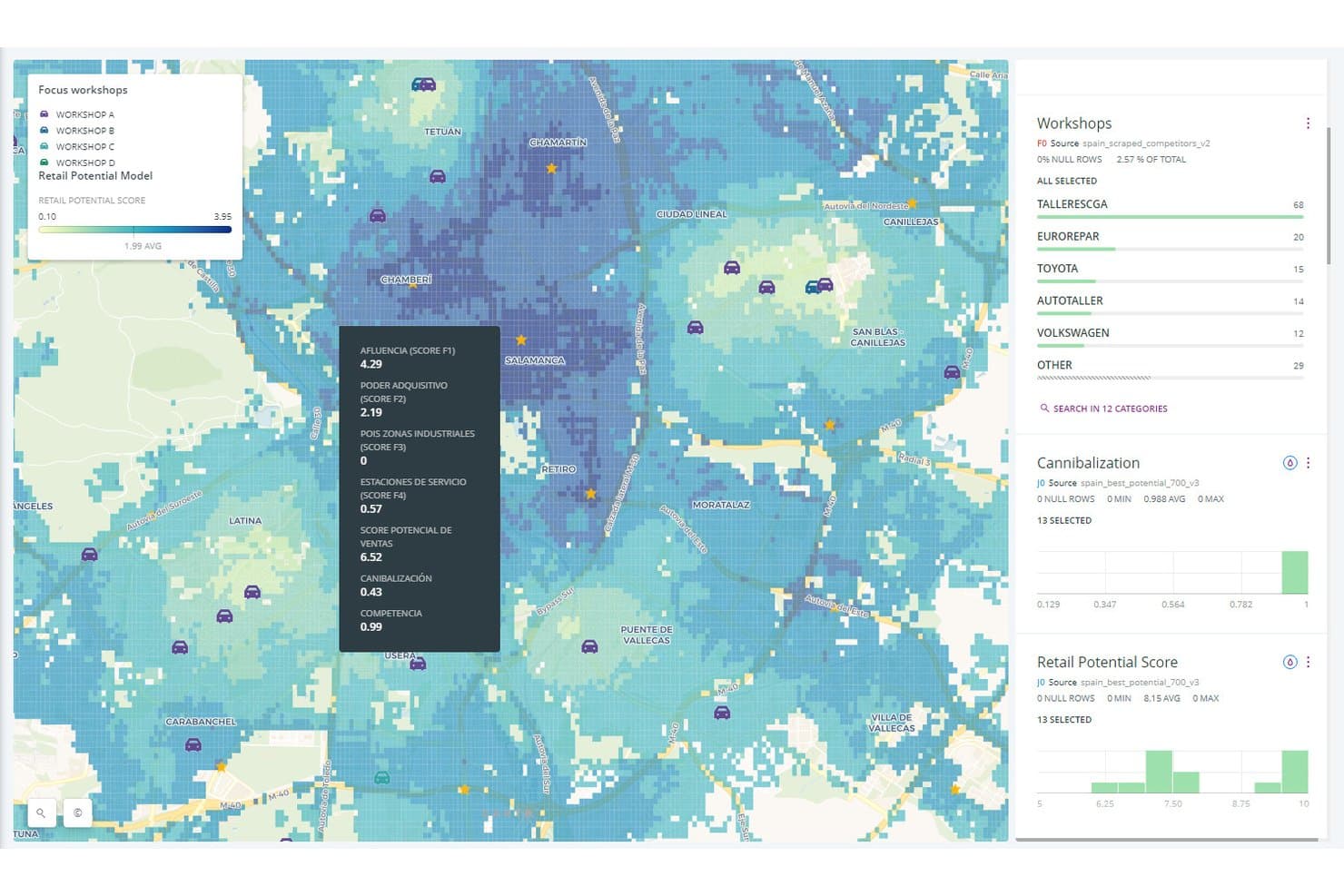Screen dimensions: 1344x896
Task: Select the teal car marker near Autovía de Toledo
Action: (382, 777)
